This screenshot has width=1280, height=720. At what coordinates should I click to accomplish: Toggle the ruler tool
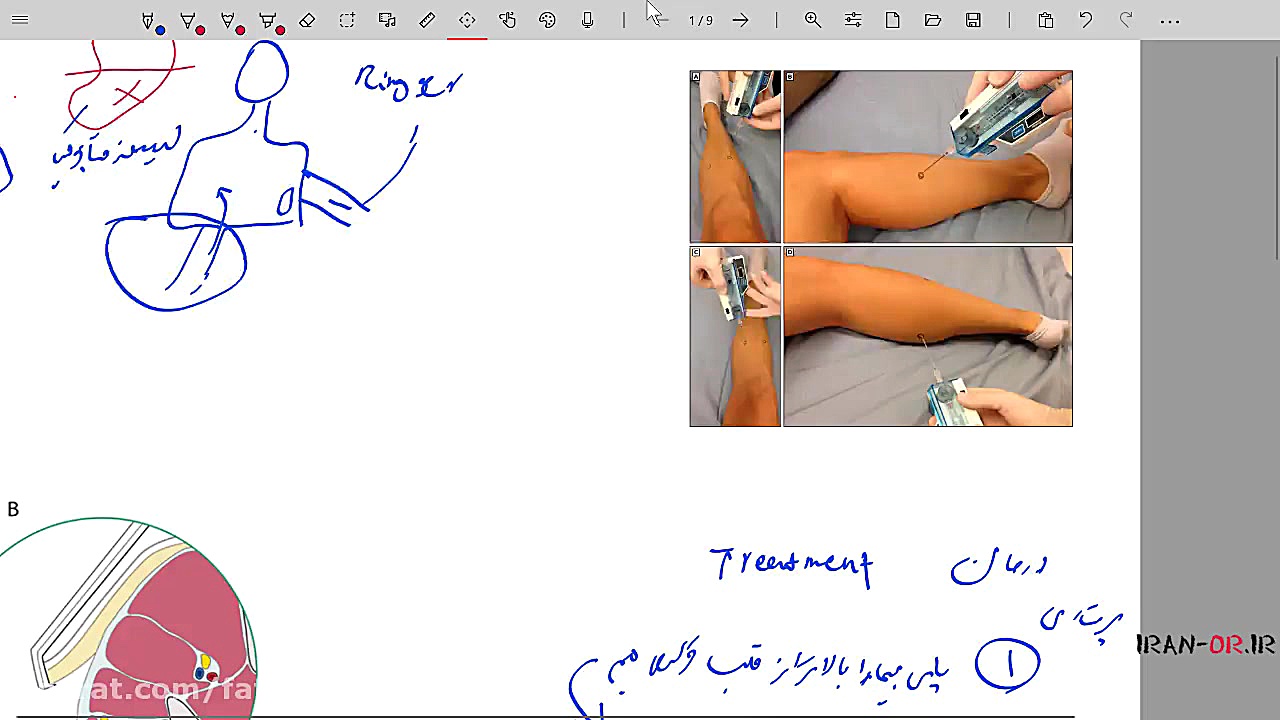tap(427, 21)
